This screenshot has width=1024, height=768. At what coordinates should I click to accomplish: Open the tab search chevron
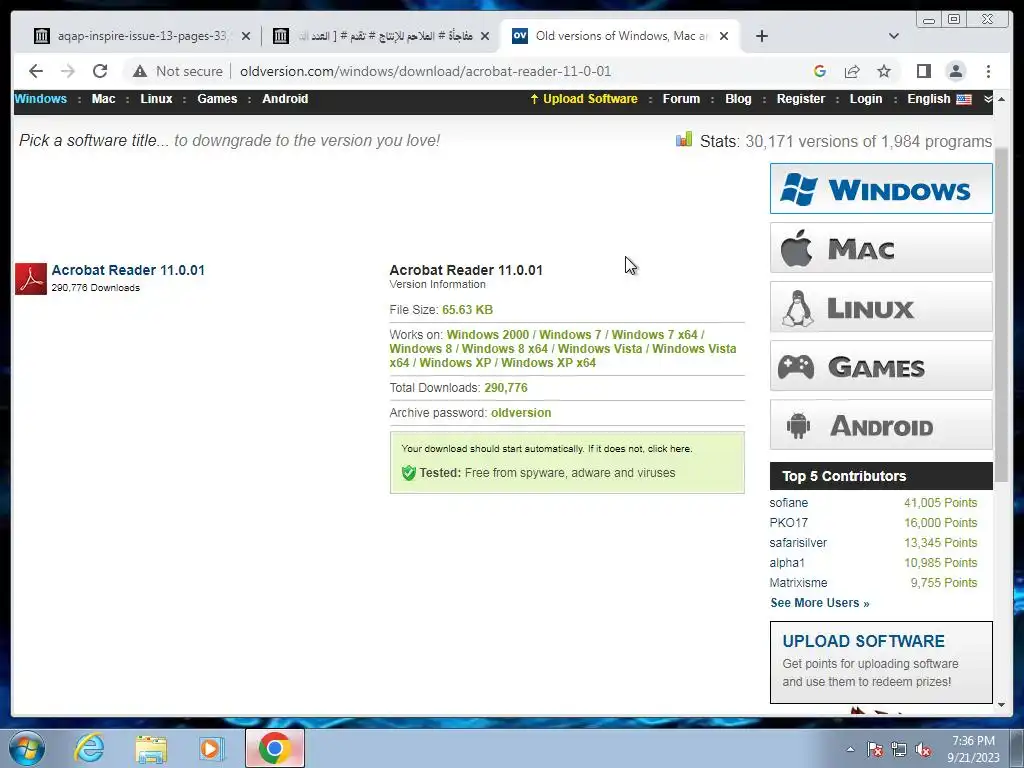tap(894, 36)
